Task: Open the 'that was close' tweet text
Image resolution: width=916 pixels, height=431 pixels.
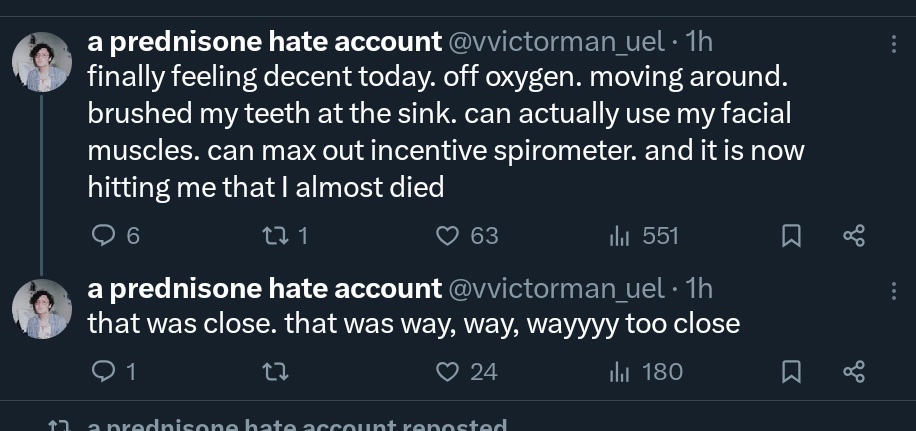Action: pos(414,324)
